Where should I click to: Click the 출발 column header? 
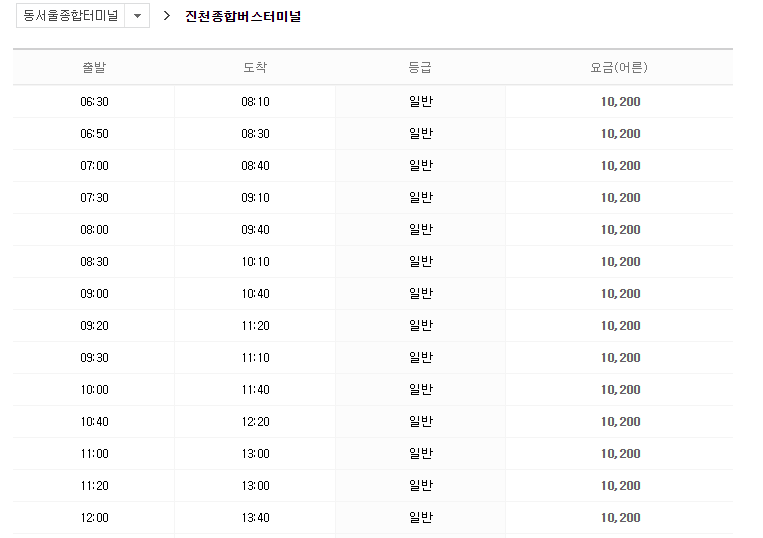pyautogui.click(x=94, y=68)
